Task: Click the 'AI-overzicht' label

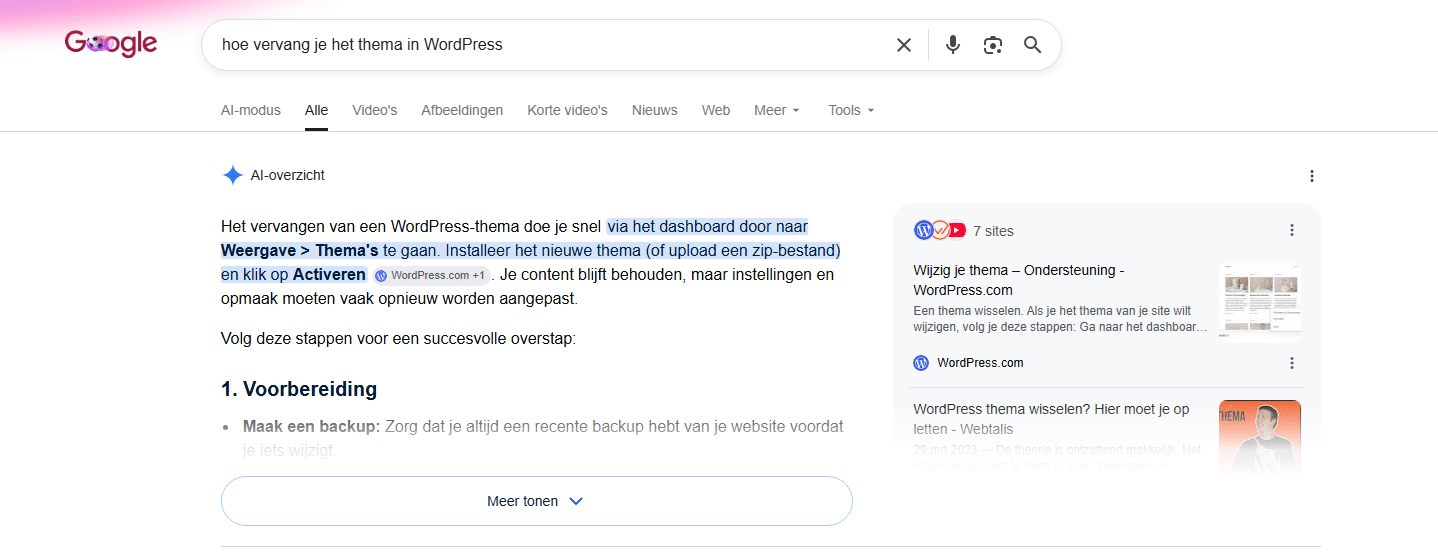Action: tap(288, 176)
